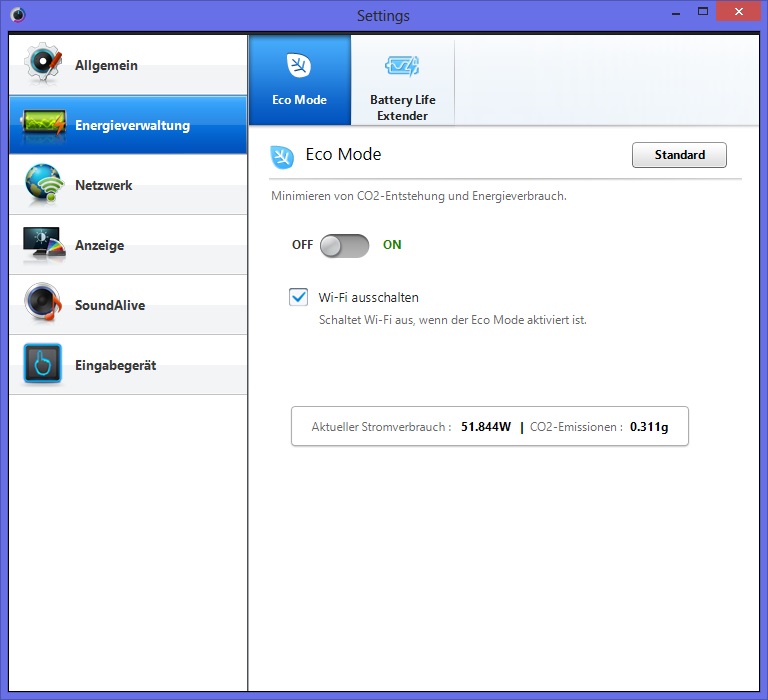The image size is (768, 700).
Task: Uncheck the Wi-Fi ausschalten checkbox
Action: point(298,297)
